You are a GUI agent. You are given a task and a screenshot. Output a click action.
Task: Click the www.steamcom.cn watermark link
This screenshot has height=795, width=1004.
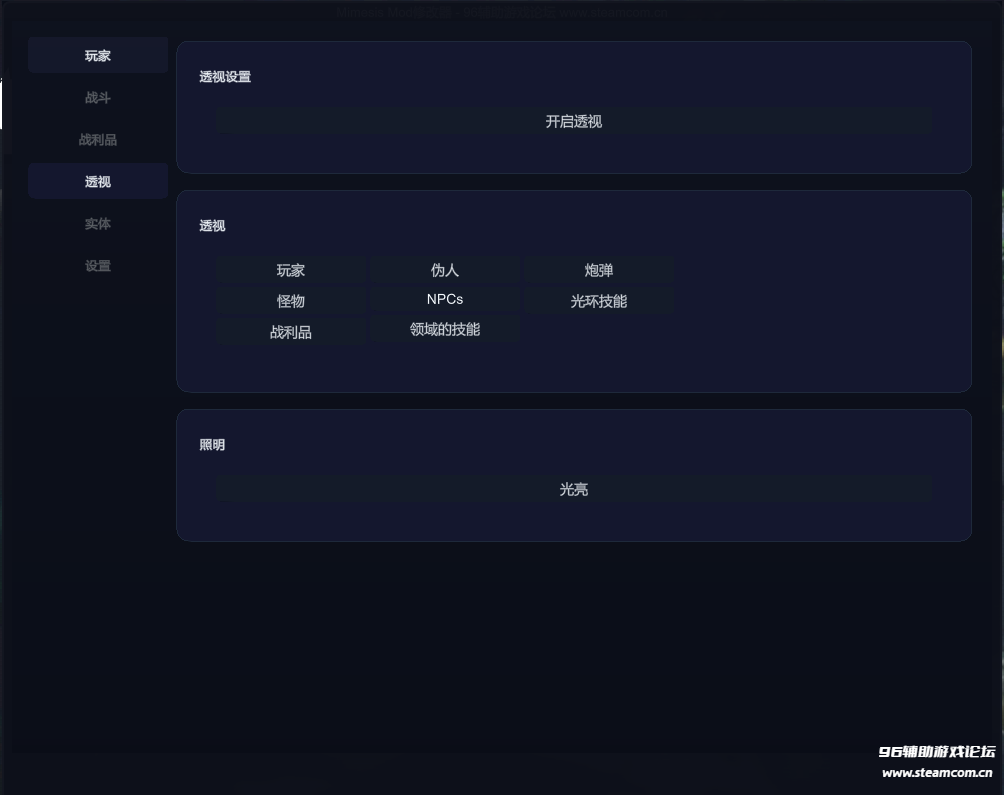click(937, 773)
